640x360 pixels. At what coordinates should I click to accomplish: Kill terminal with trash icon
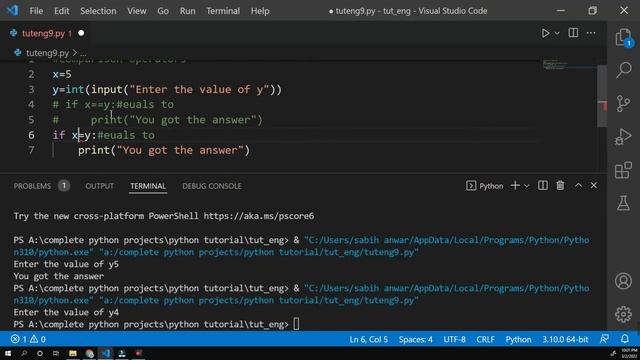click(x=560, y=186)
